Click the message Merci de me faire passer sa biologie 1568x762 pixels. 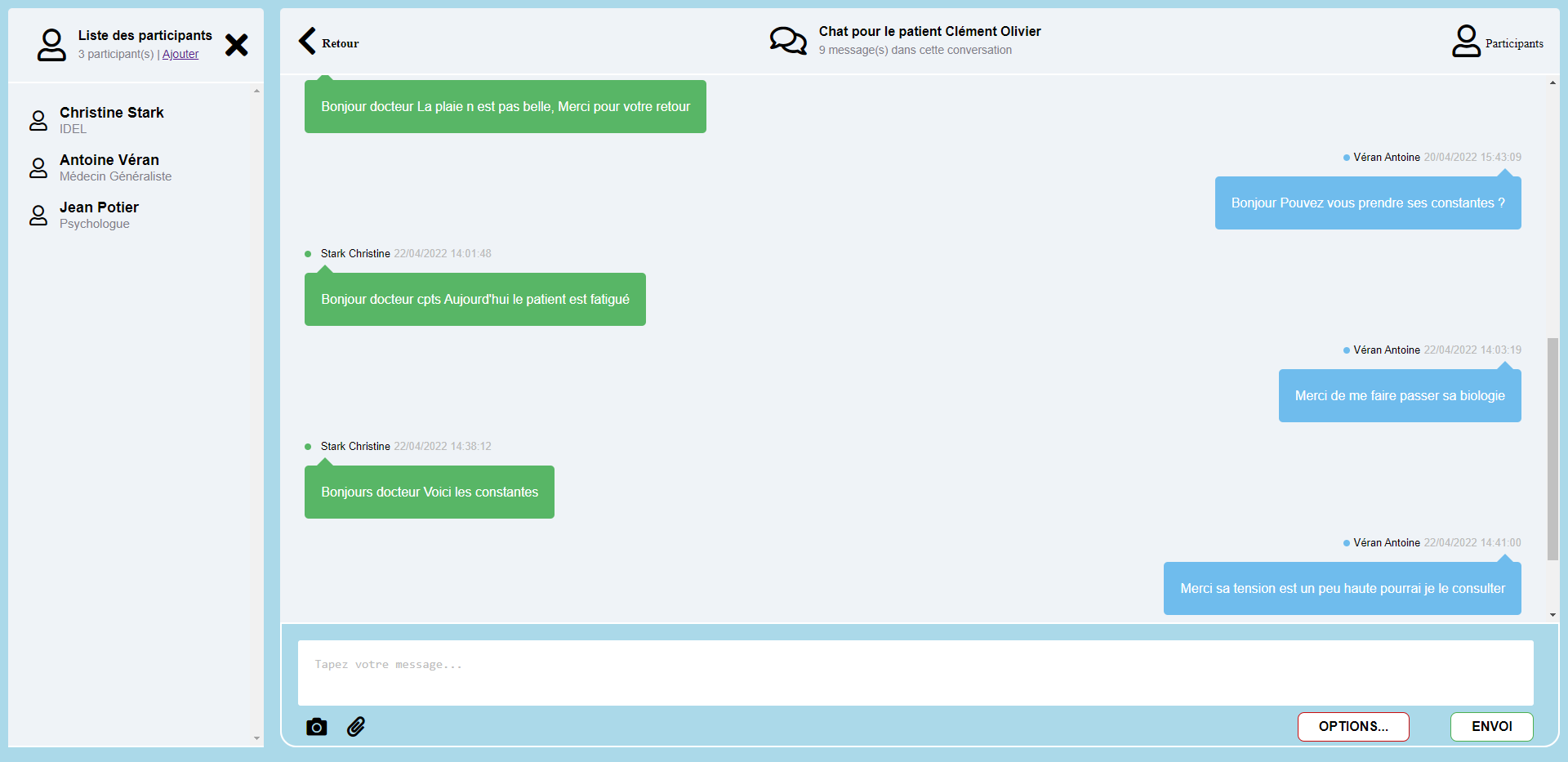coord(1399,396)
